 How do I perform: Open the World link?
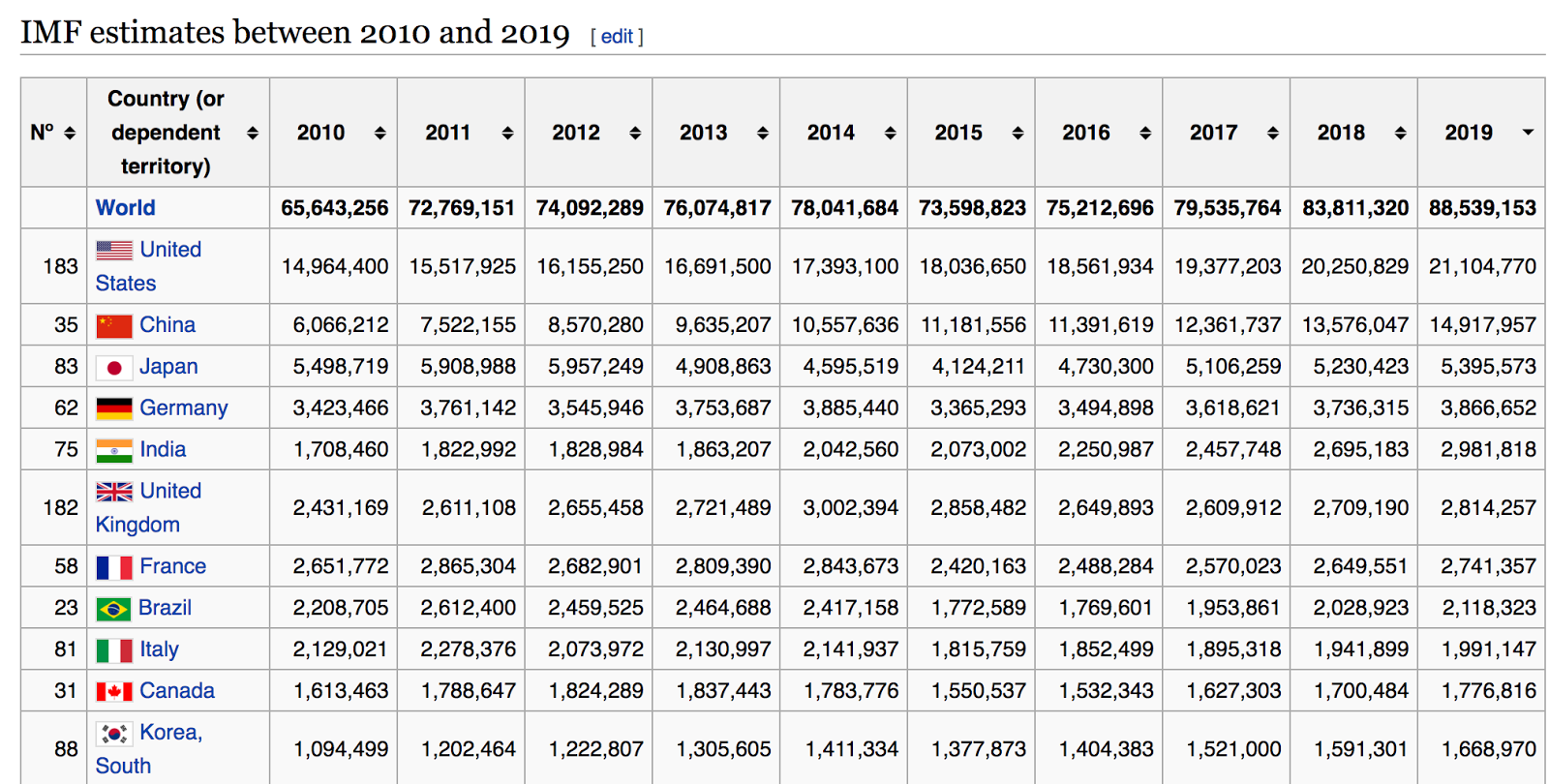(125, 208)
